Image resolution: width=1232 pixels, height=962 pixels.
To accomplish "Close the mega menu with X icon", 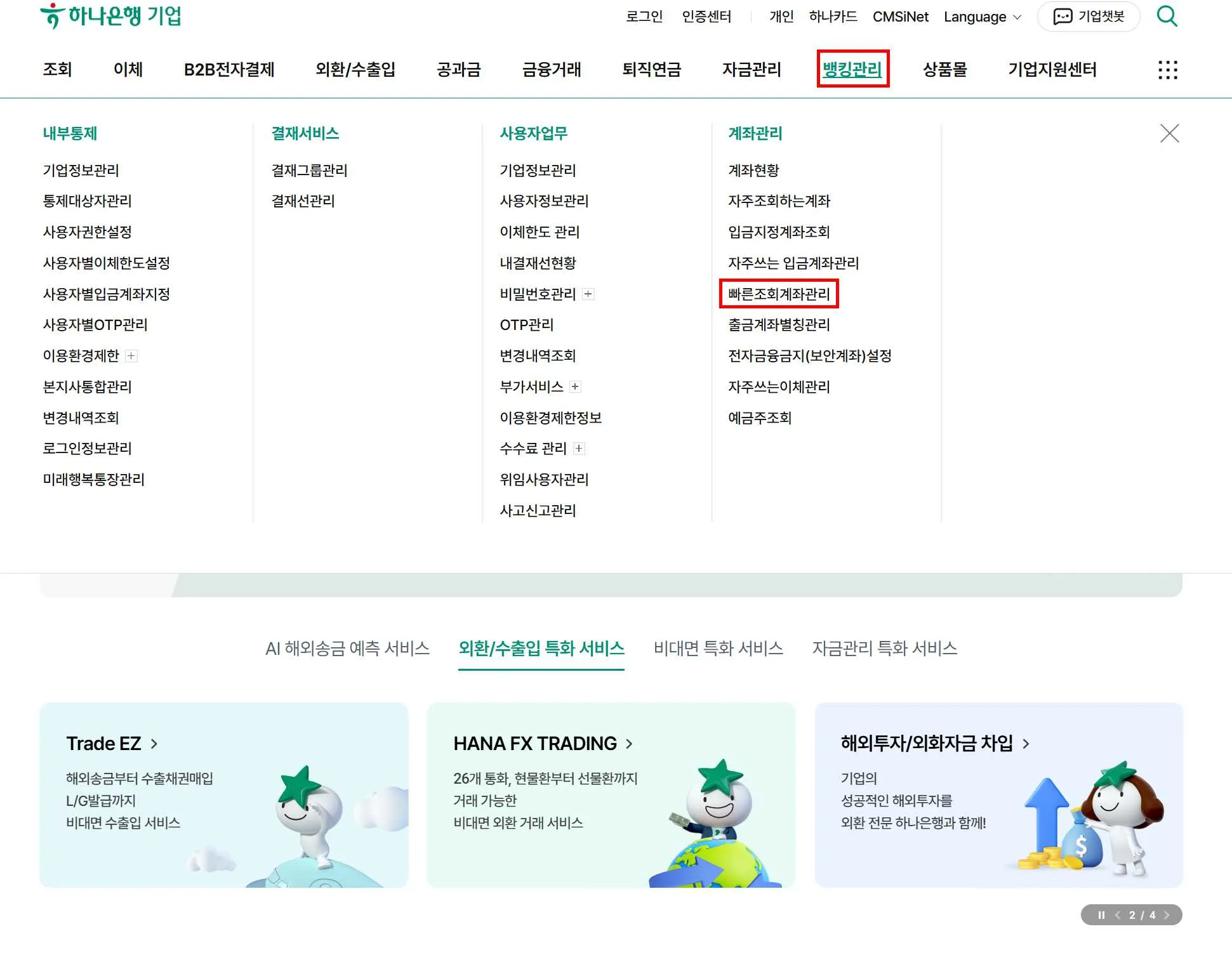I will pyautogui.click(x=1169, y=133).
